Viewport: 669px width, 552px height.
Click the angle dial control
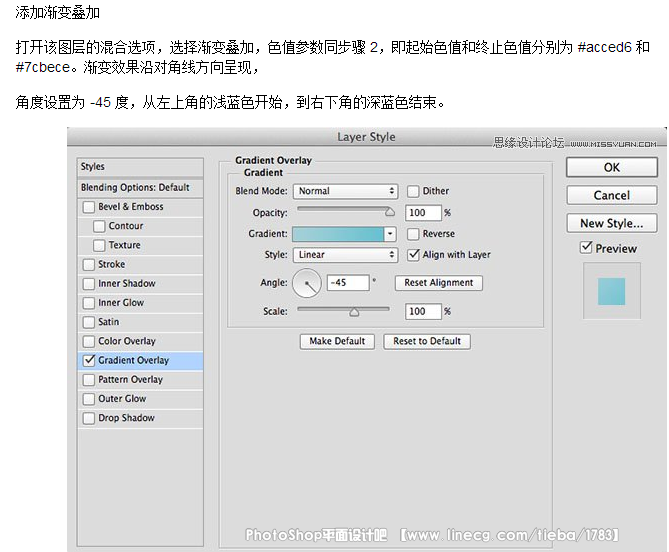[x=307, y=284]
